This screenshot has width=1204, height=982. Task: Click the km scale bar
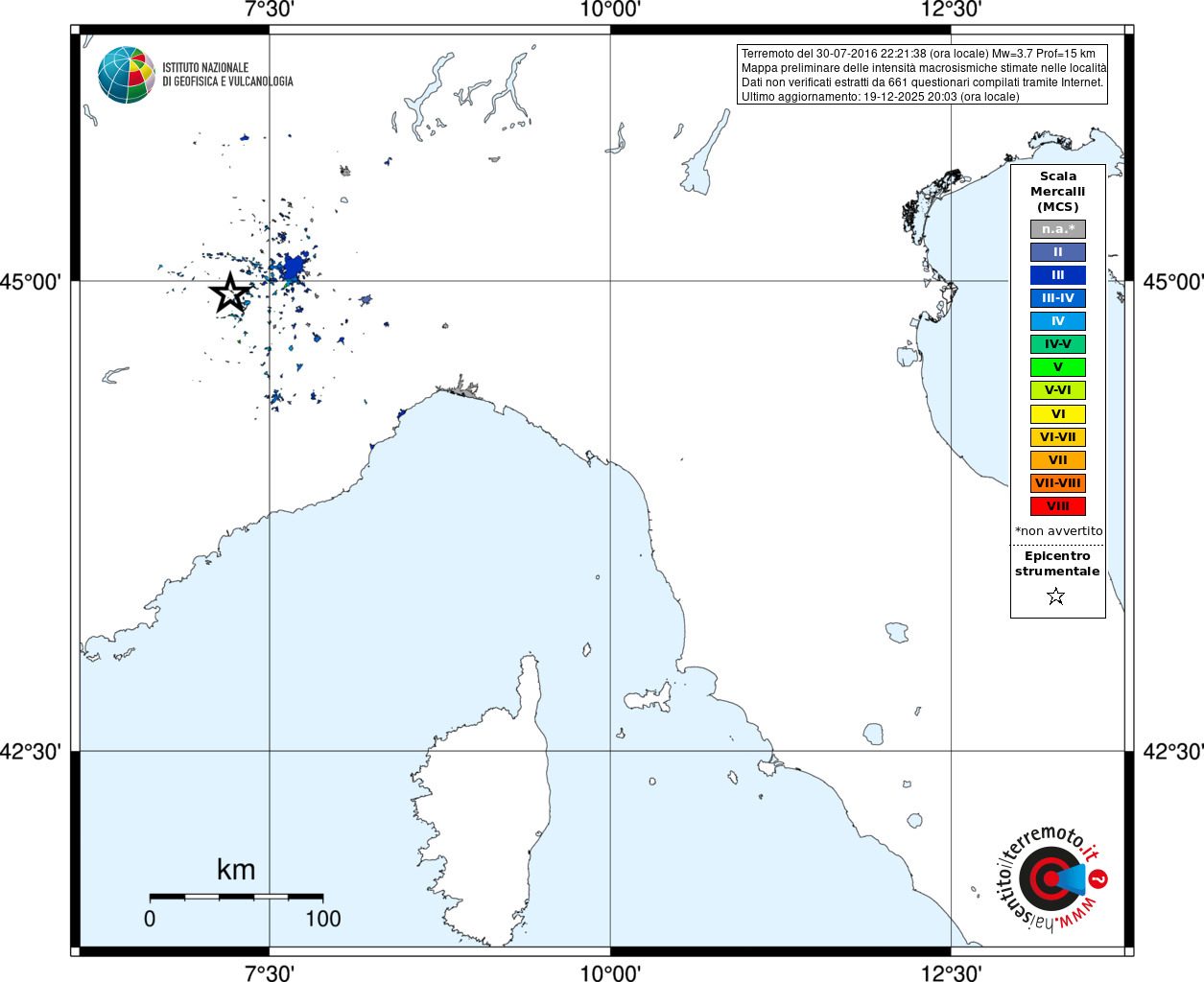click(236, 897)
